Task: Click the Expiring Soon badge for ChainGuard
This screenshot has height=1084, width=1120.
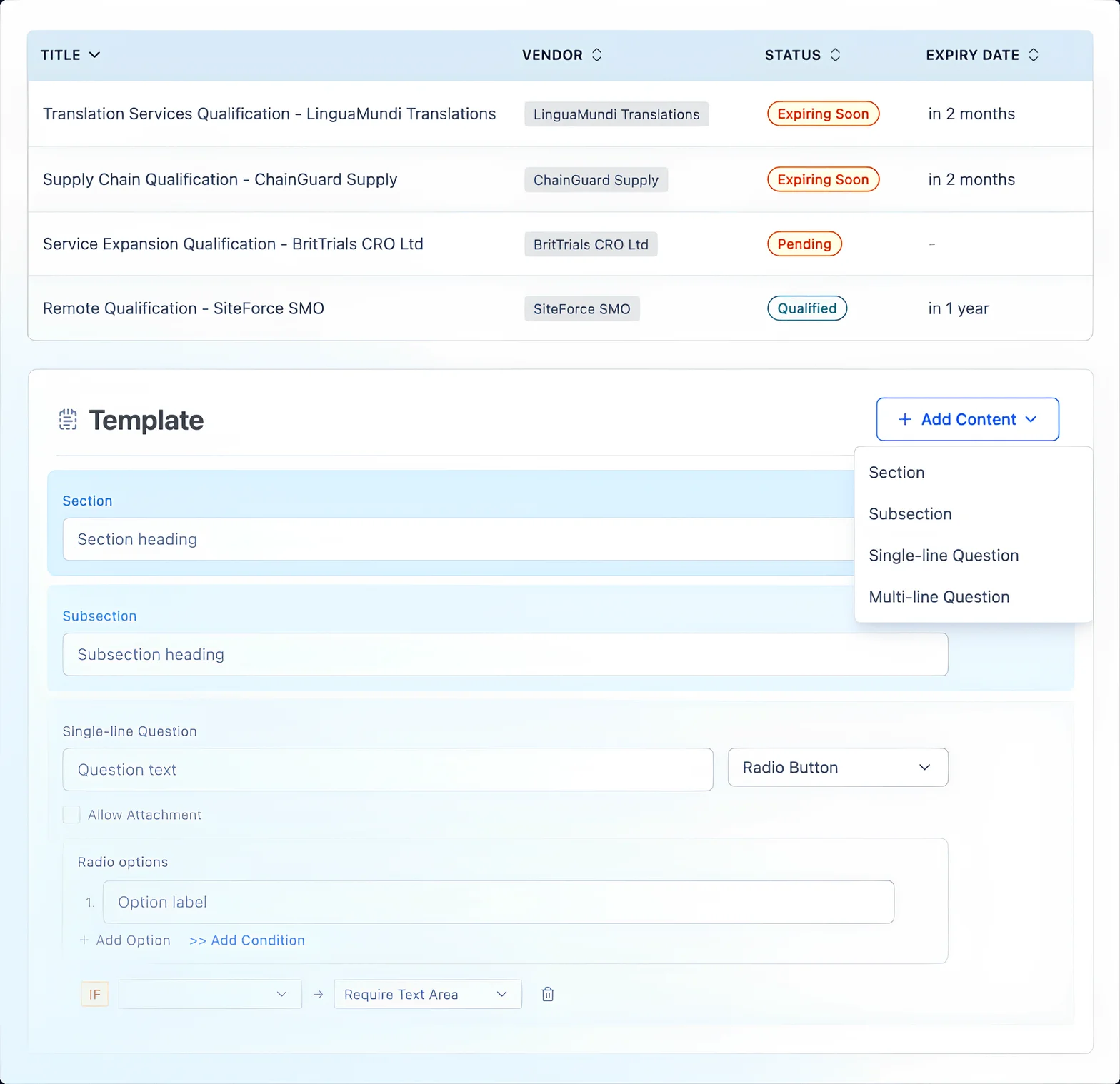Action: pyautogui.click(x=823, y=179)
